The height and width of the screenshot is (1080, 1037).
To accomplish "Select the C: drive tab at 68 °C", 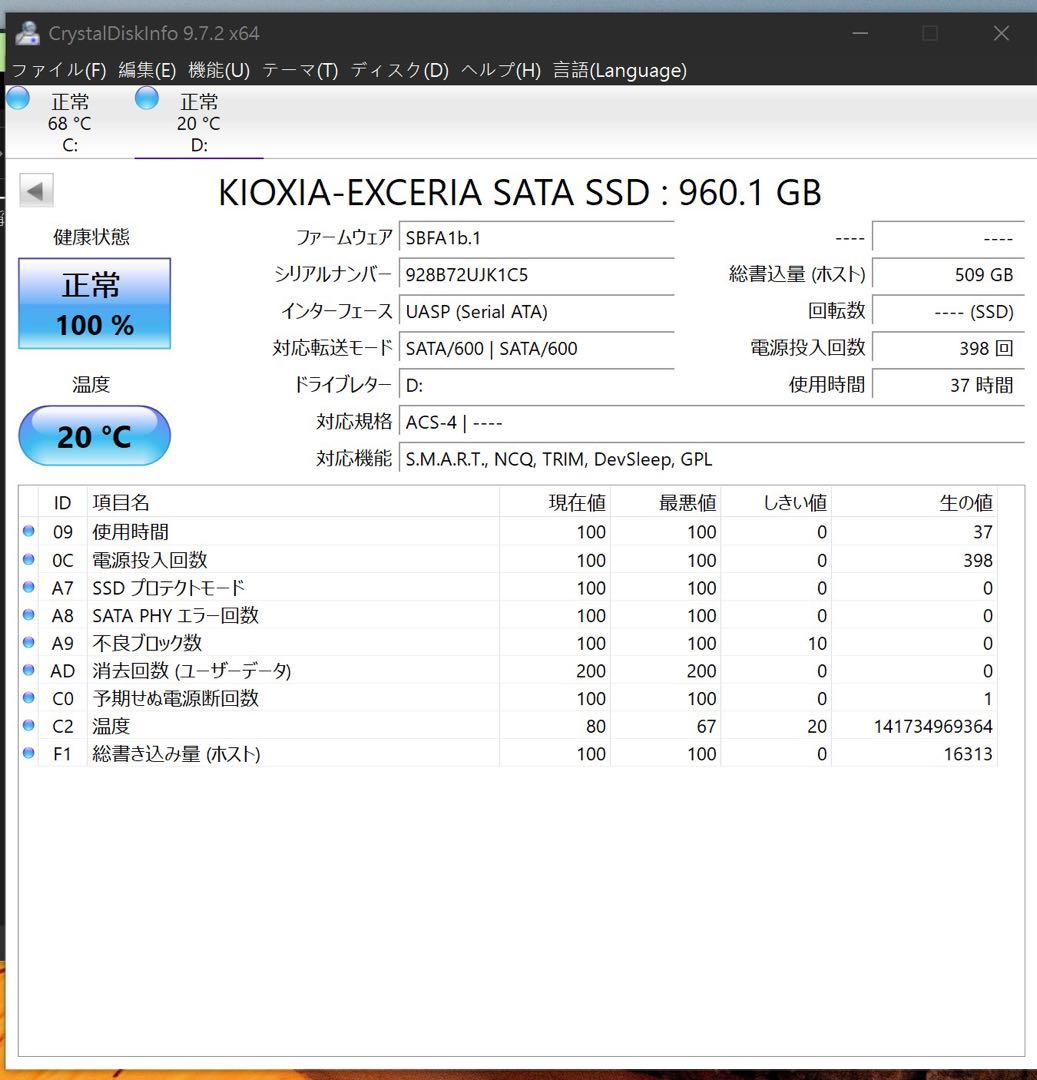I will coord(69,123).
